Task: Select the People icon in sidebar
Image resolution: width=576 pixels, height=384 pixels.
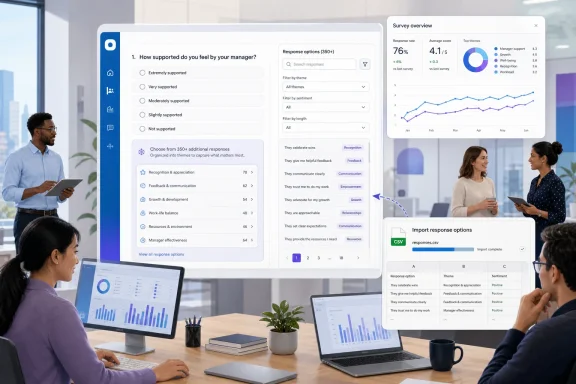Action: tap(110, 91)
